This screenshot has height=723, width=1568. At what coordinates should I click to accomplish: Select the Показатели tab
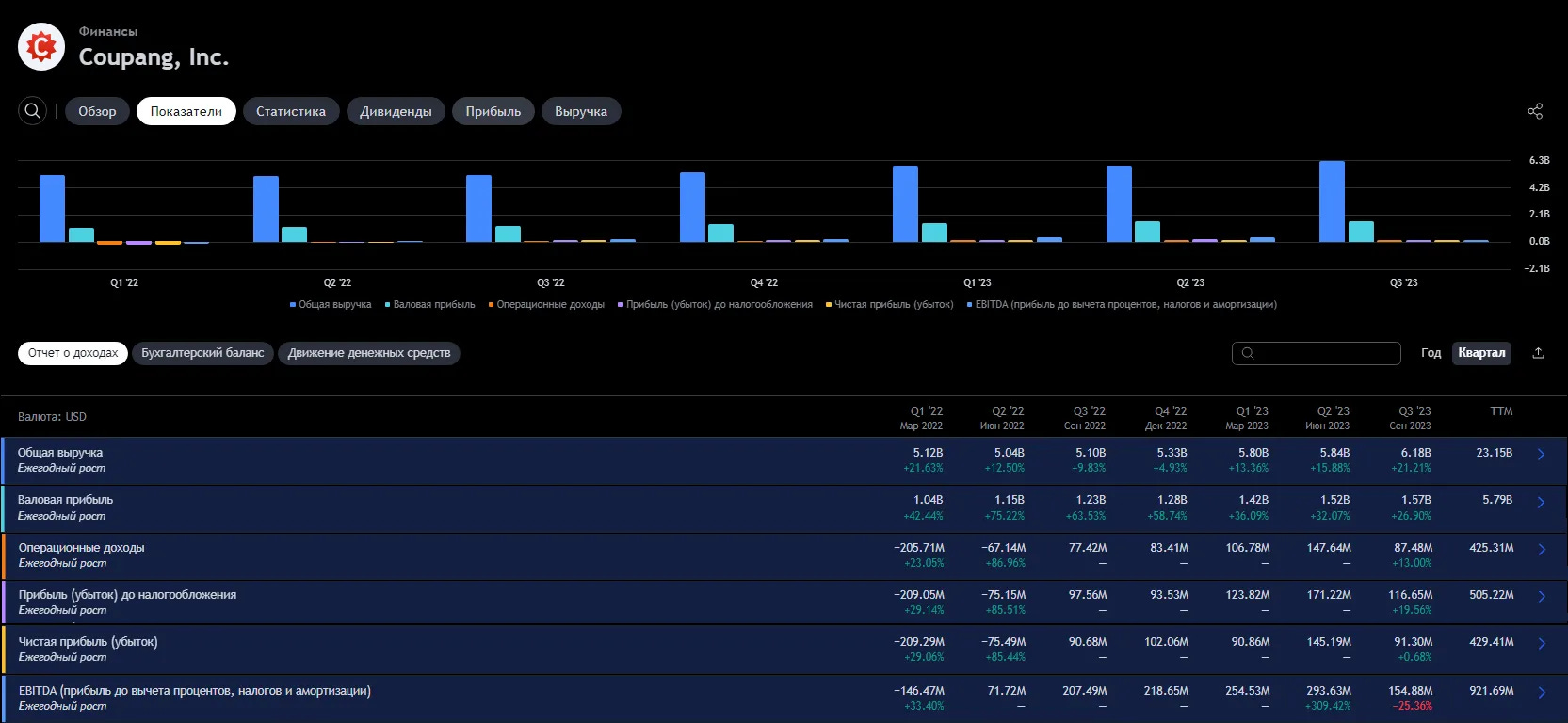pos(186,111)
